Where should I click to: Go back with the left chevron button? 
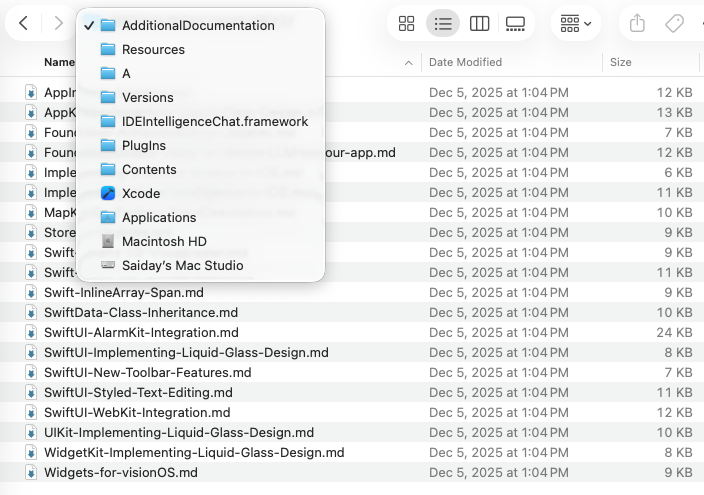pyautogui.click(x=23, y=23)
